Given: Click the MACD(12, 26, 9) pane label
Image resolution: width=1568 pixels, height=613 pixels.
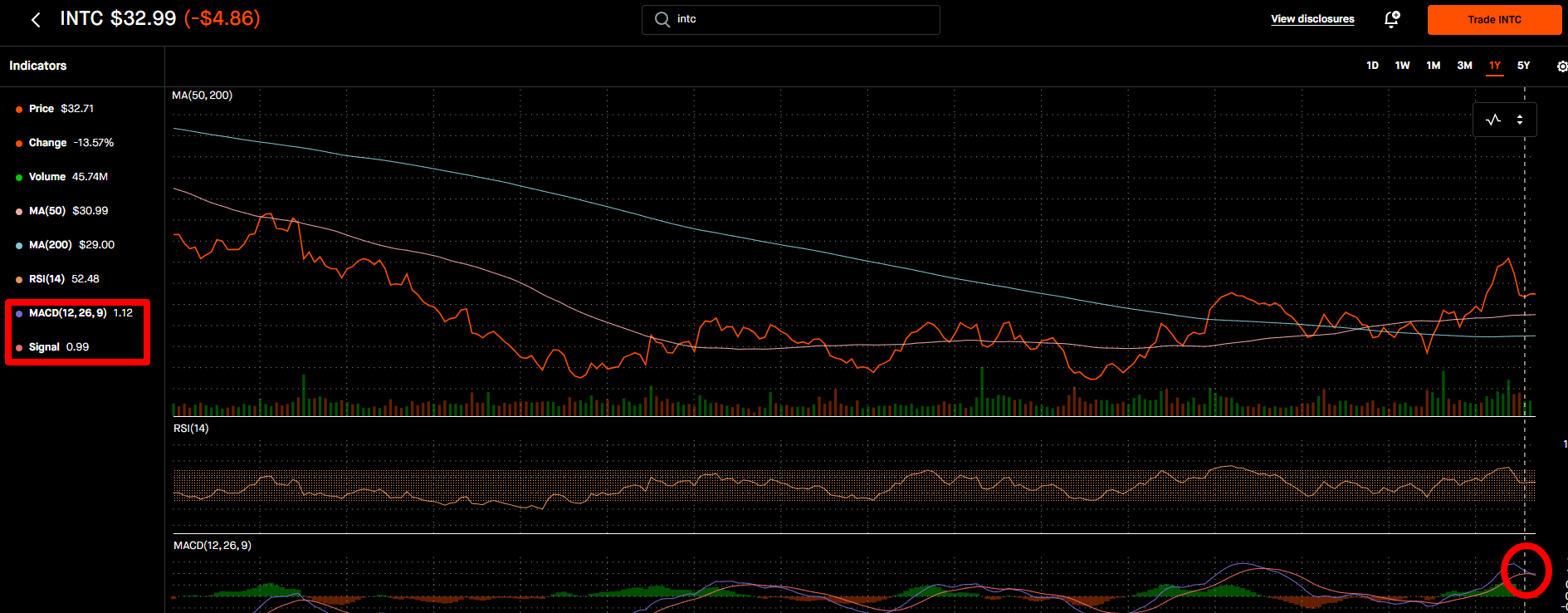Looking at the screenshot, I should click(212, 546).
